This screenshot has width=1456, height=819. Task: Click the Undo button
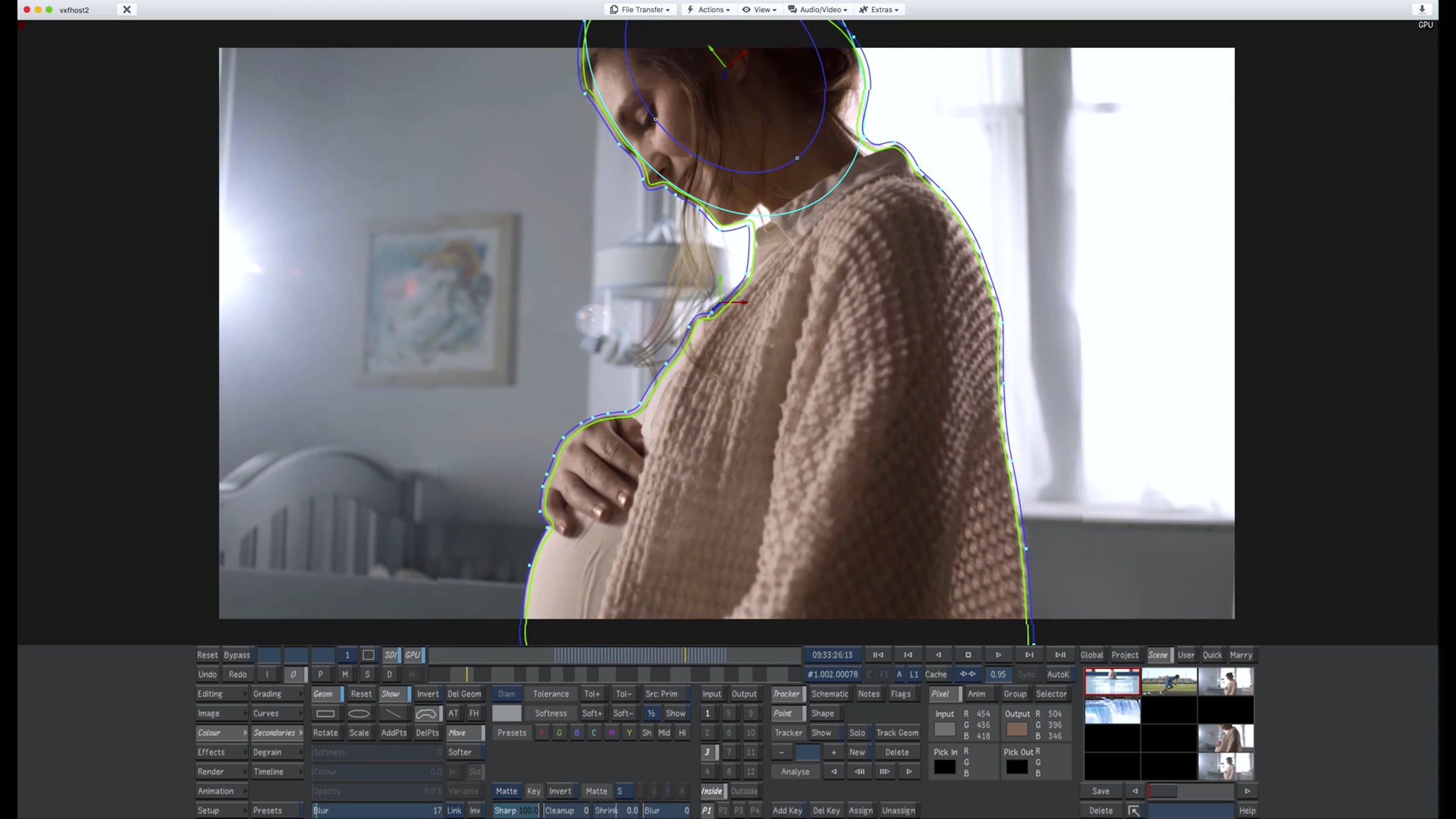[207, 675]
